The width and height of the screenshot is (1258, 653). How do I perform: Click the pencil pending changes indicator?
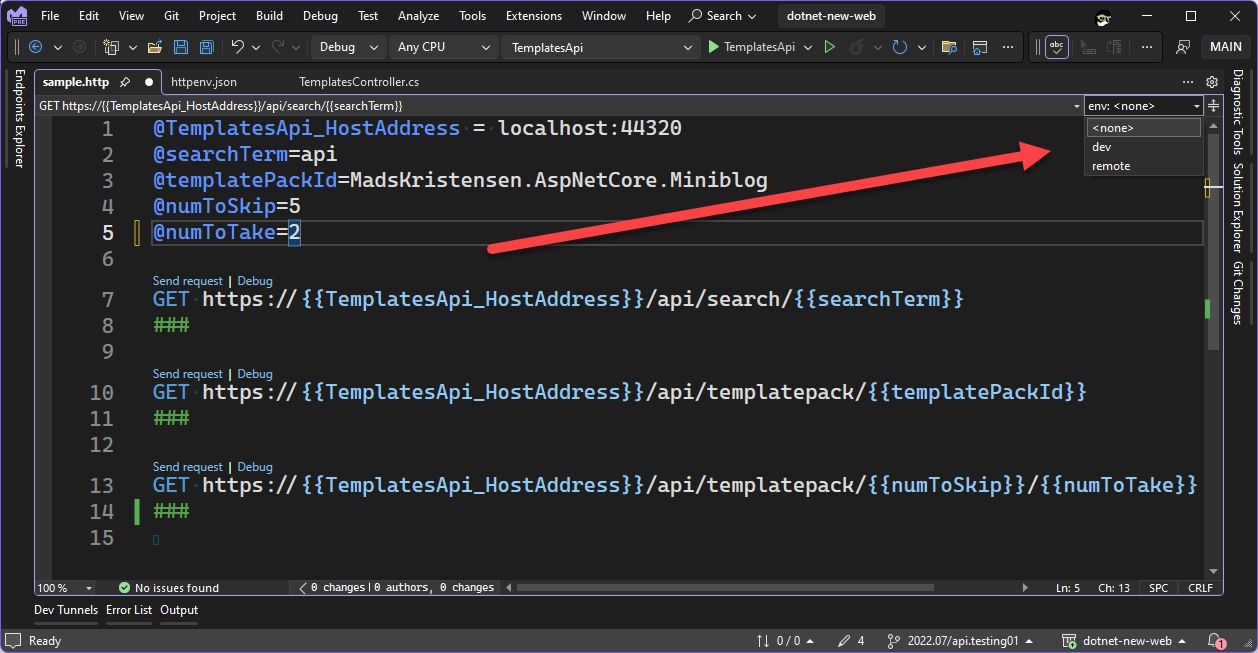[852, 641]
